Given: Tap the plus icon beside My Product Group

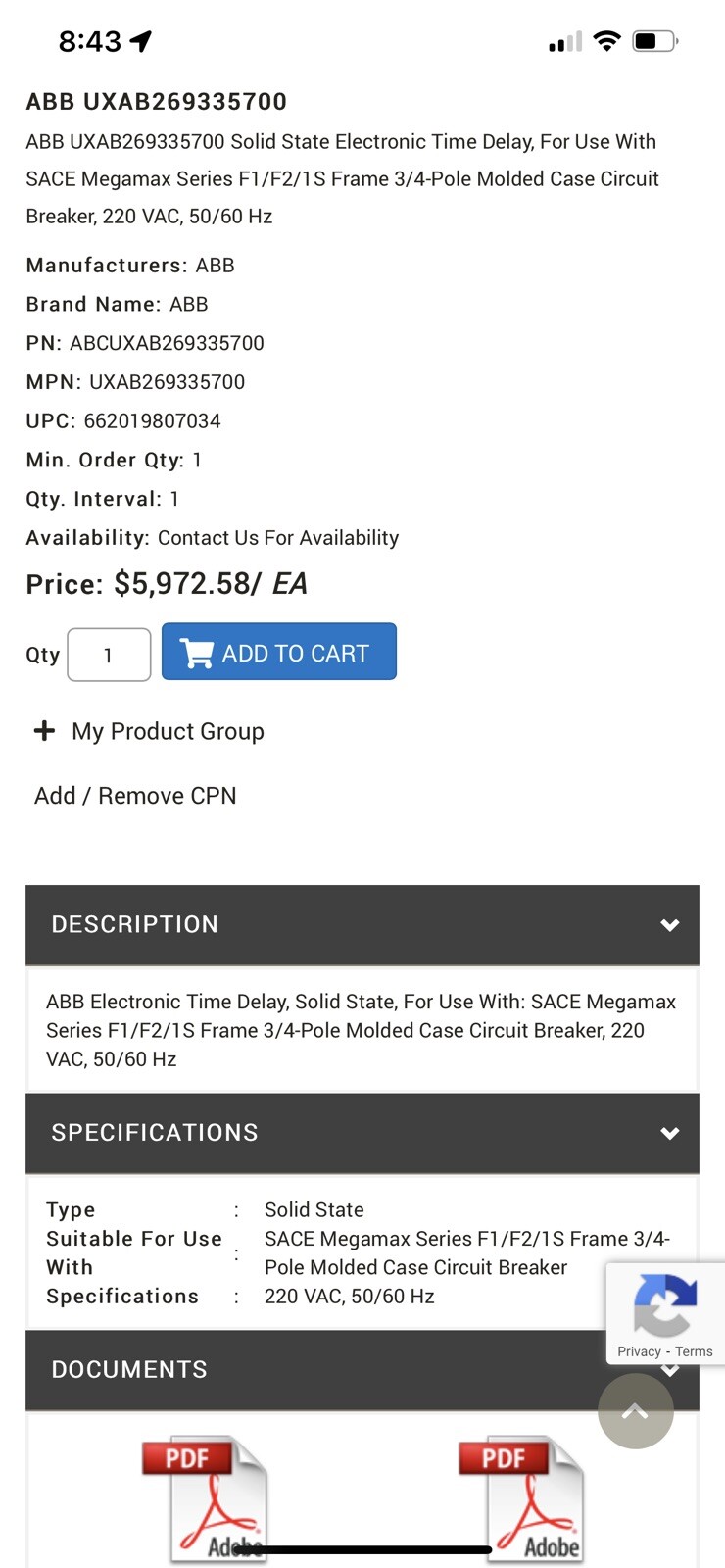Looking at the screenshot, I should [x=45, y=730].
